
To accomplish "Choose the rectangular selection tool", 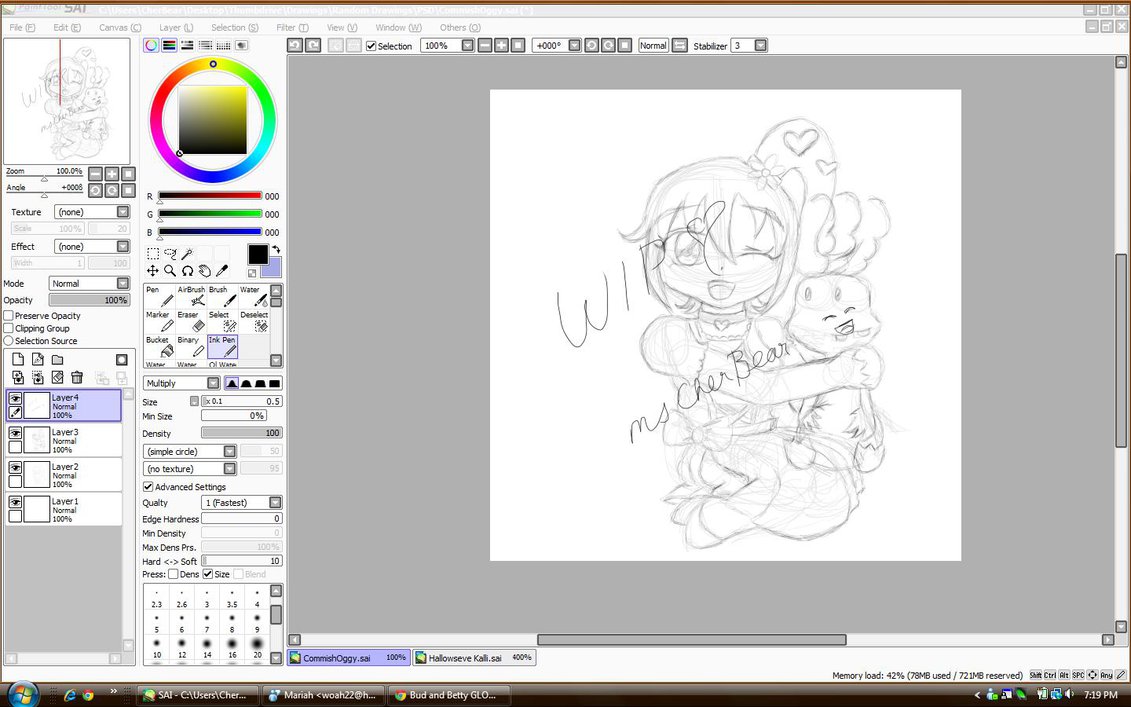I will click(153, 253).
